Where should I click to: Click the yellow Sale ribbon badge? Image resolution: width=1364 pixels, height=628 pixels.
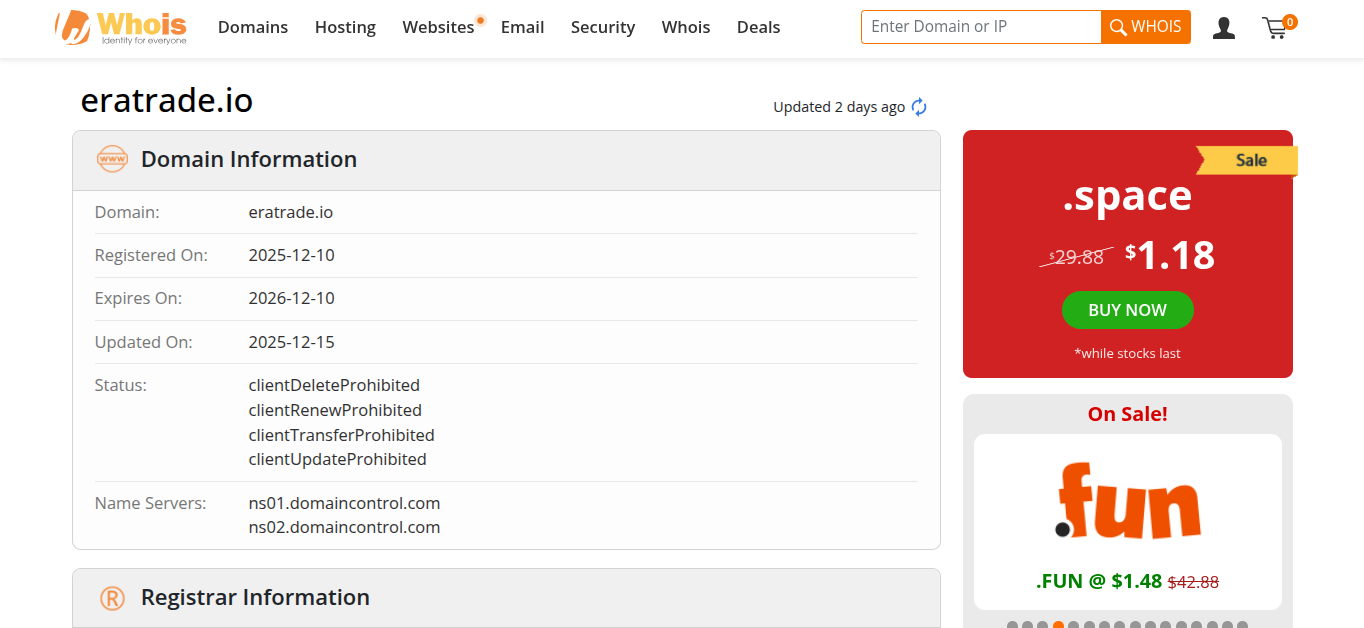(1247, 160)
